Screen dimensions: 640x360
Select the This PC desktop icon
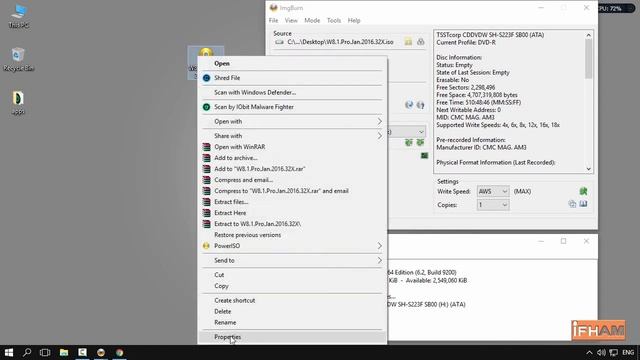click(18, 16)
